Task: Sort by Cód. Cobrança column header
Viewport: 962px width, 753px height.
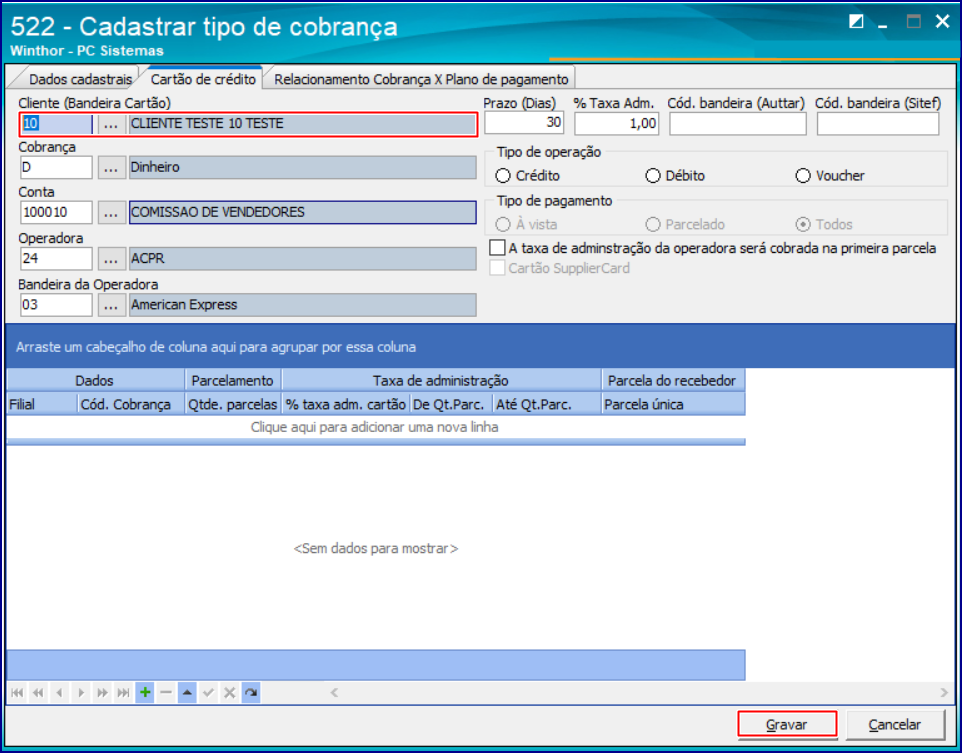Action: pyautogui.click(x=131, y=404)
